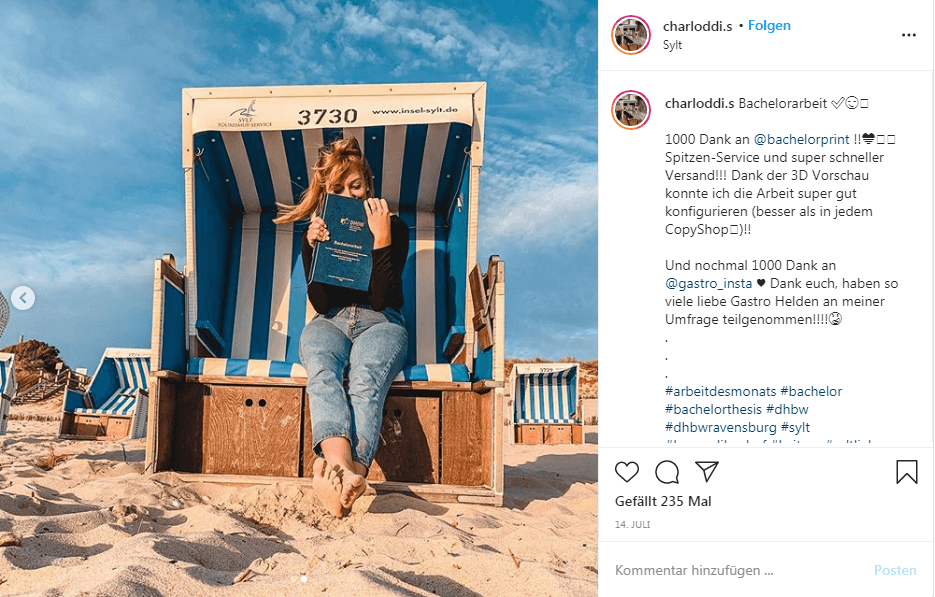Open comments via speech bubble icon
The height and width of the screenshot is (597, 935).
667,472
